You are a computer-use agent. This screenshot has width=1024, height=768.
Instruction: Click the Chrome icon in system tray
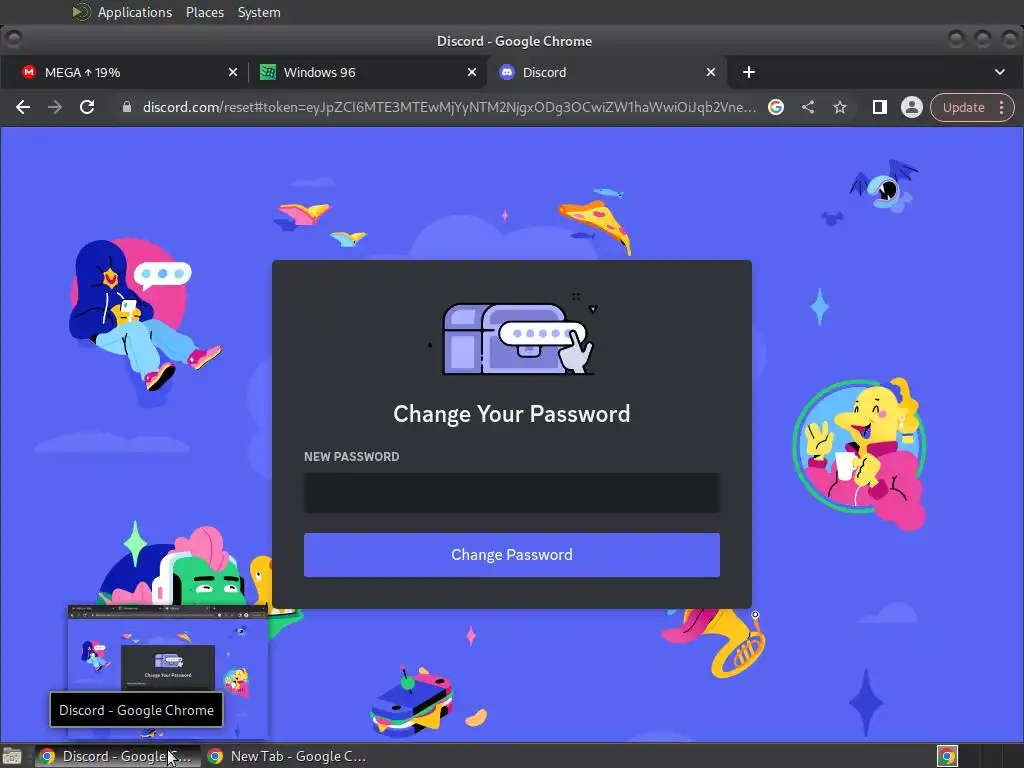[947, 756]
